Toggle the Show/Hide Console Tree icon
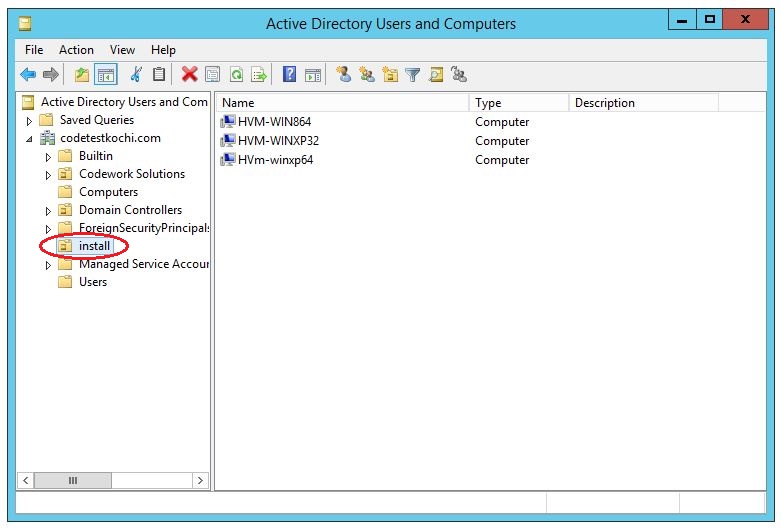 tap(106, 75)
